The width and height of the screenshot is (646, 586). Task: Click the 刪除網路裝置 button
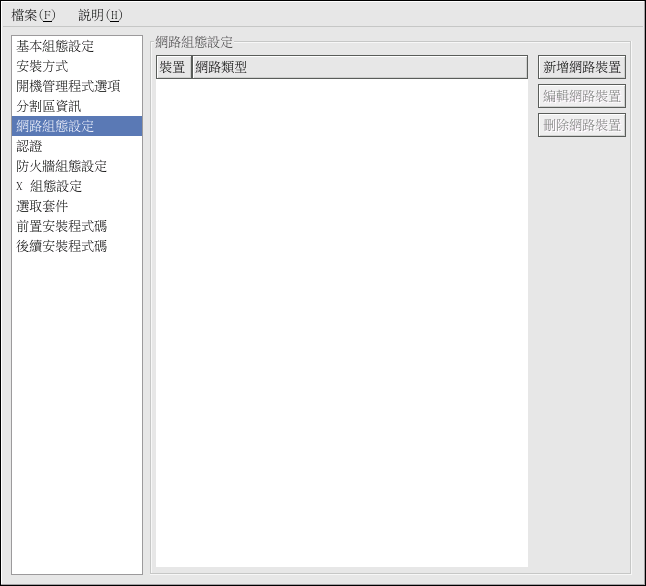[581, 125]
